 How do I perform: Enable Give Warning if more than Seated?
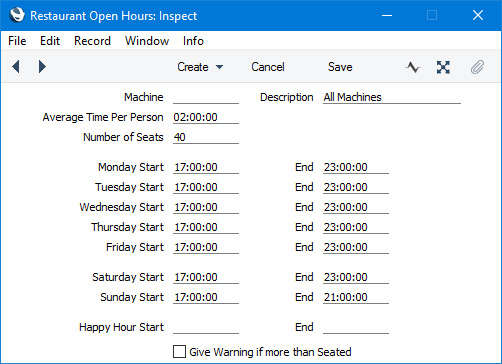click(179, 352)
